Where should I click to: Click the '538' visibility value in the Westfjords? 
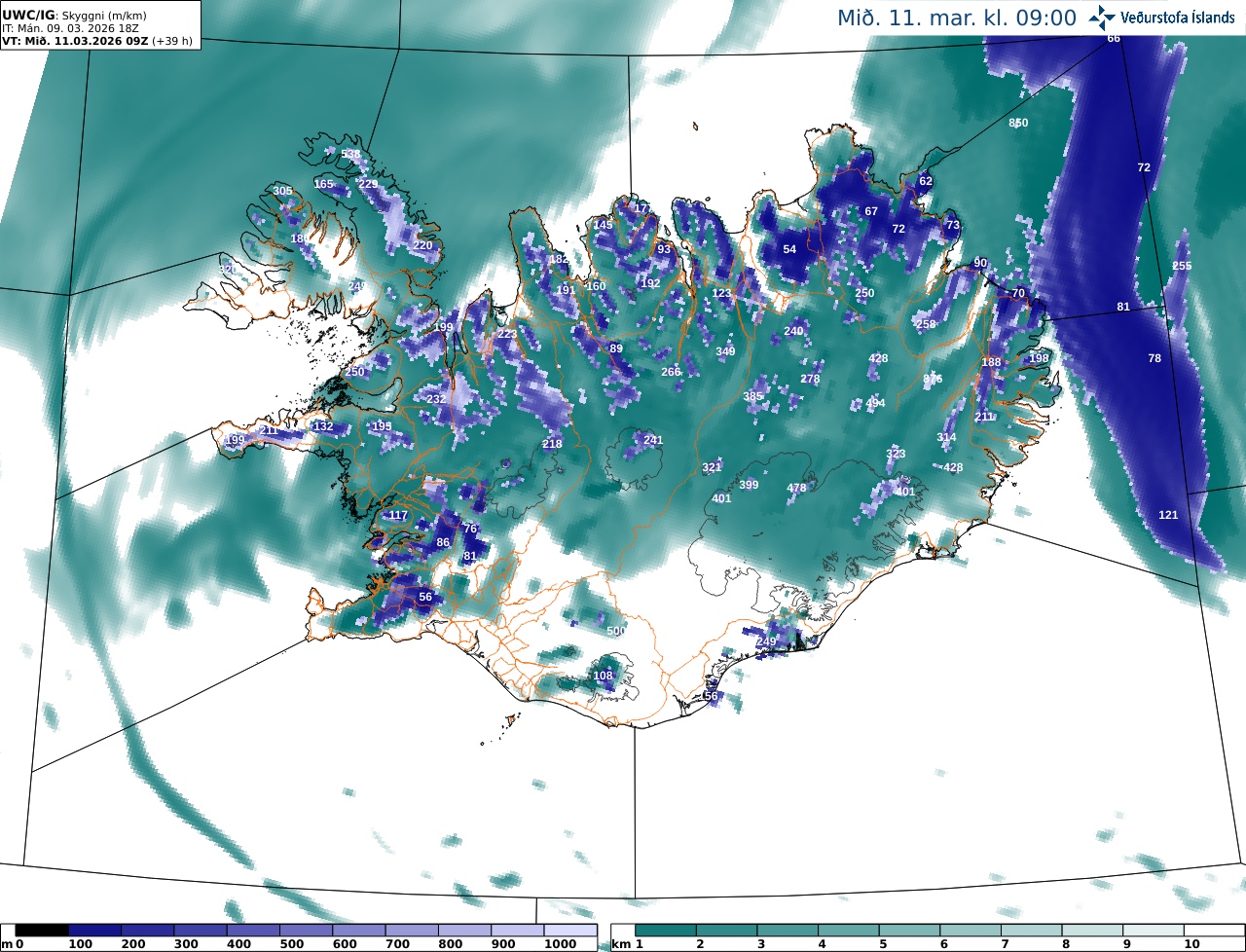[350, 154]
